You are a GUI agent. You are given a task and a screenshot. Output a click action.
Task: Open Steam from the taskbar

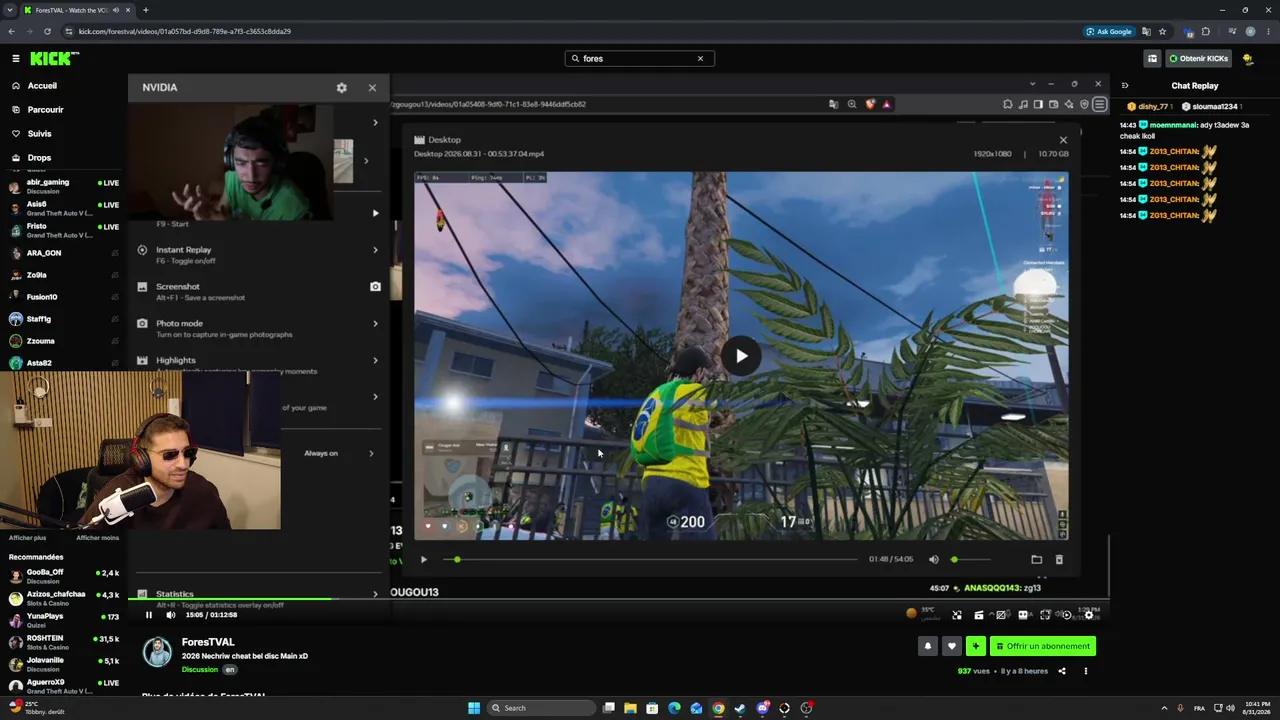click(x=740, y=708)
